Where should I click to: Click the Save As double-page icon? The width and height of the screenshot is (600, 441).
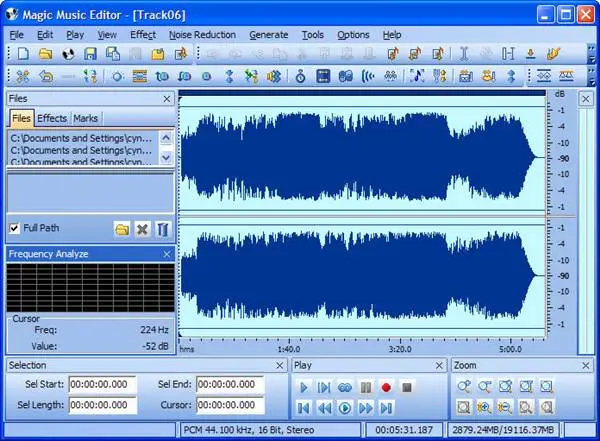coord(113,54)
